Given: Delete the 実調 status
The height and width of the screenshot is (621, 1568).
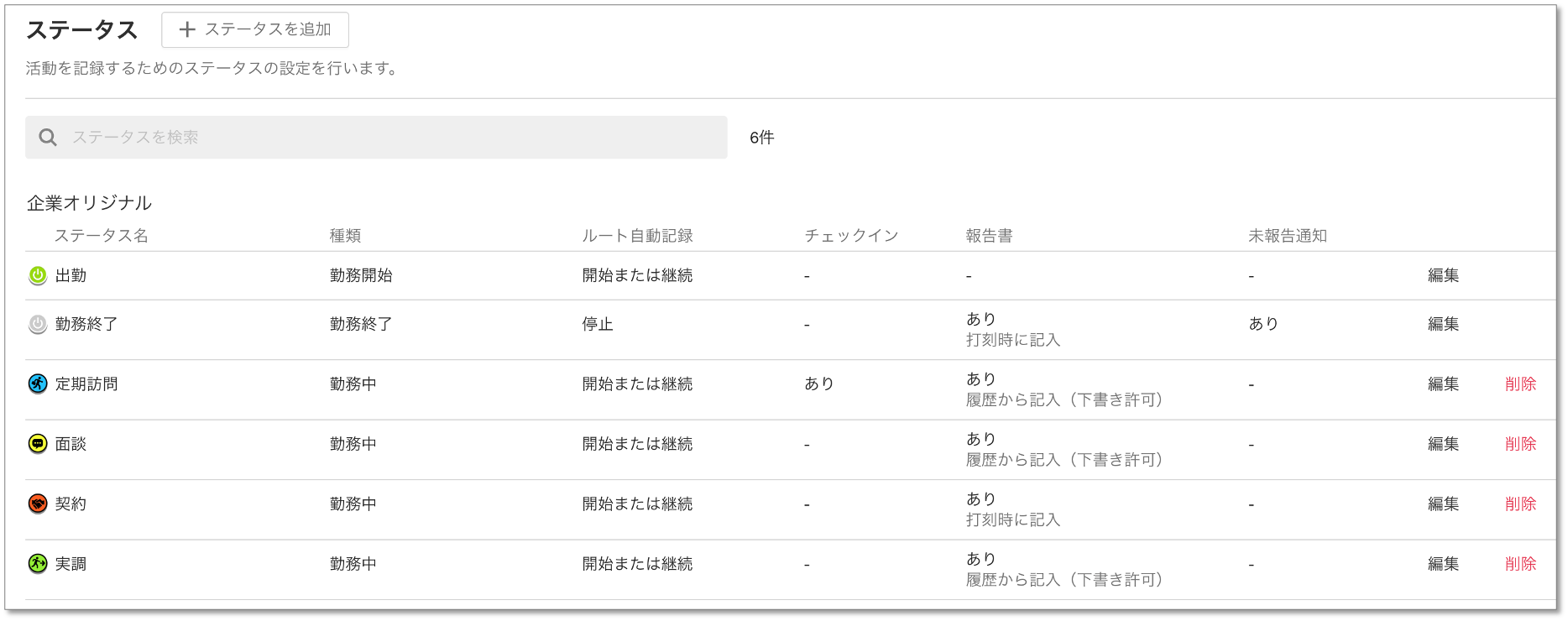Looking at the screenshot, I should pyautogui.click(x=1520, y=564).
